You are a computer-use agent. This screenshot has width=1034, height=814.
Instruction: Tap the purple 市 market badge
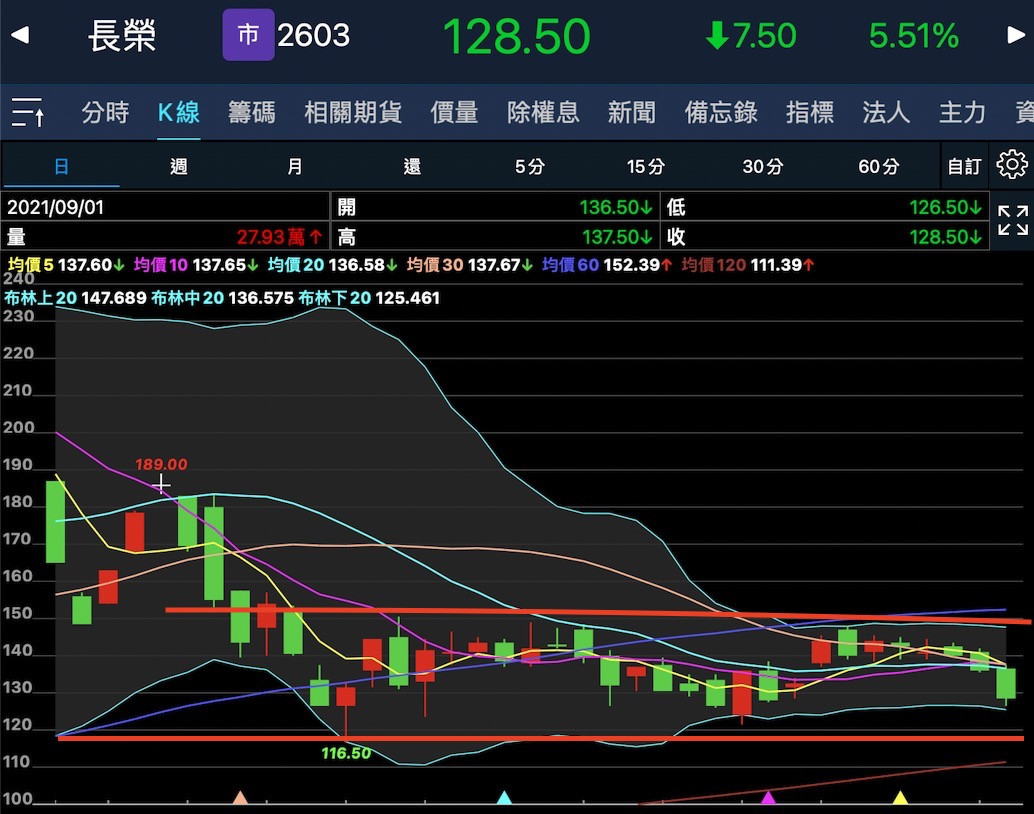click(x=248, y=36)
